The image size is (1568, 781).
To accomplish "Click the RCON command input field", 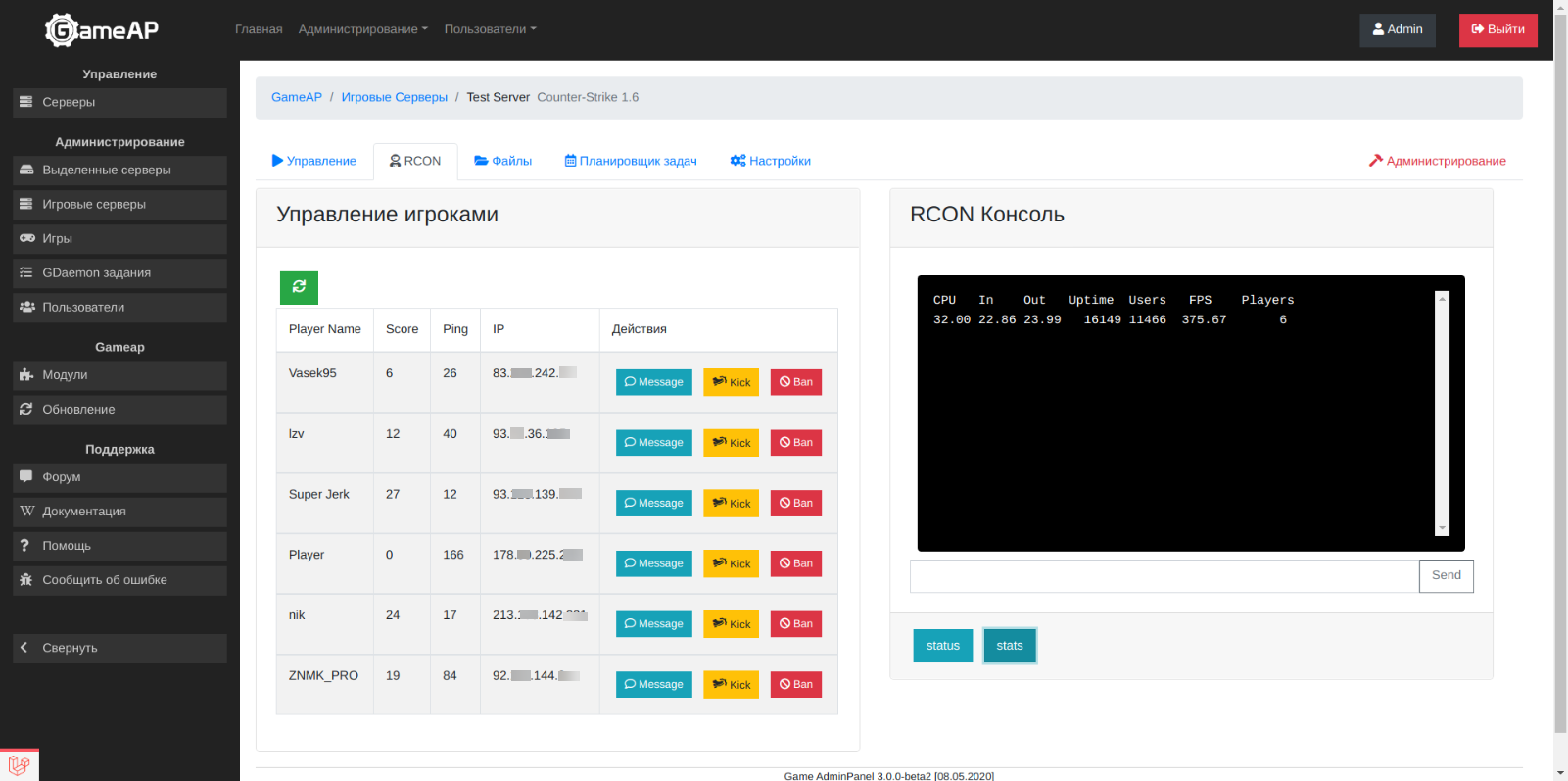I will coord(1164,576).
